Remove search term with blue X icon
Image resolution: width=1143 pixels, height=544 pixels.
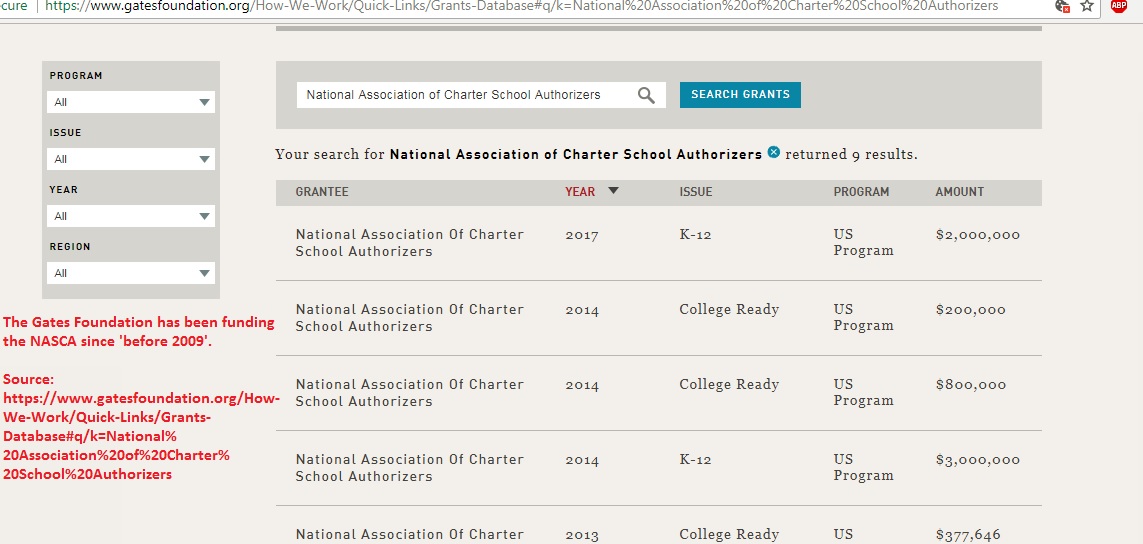click(773, 152)
